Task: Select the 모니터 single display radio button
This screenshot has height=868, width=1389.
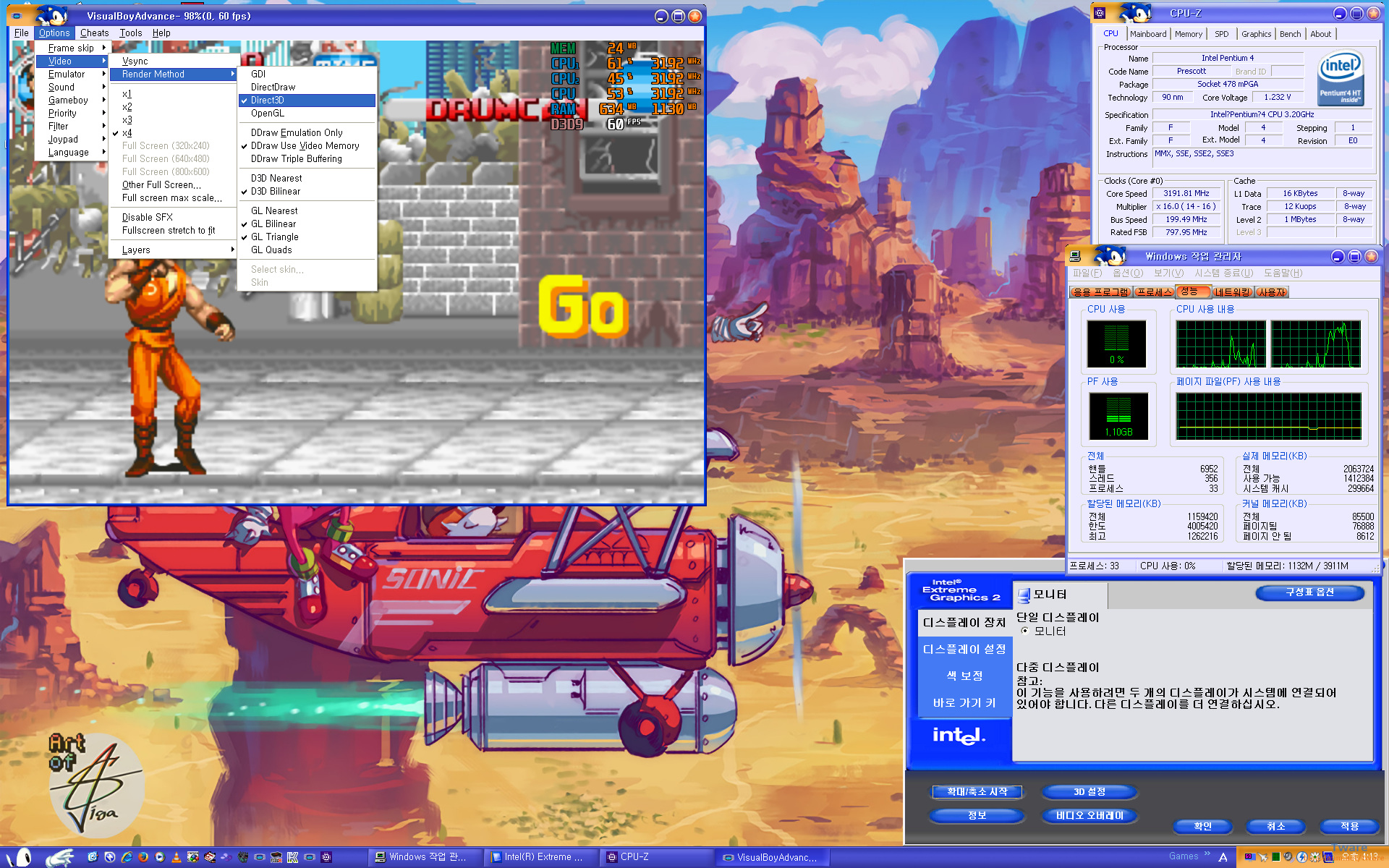Action: tap(1025, 631)
